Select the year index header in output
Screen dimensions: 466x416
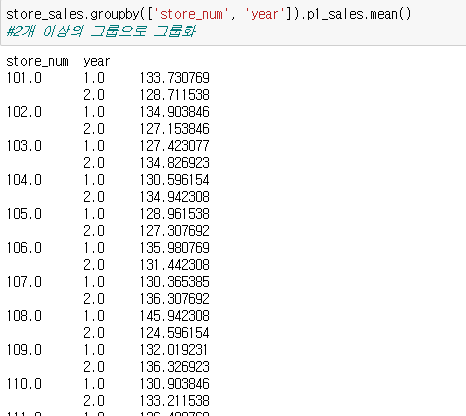(97, 62)
